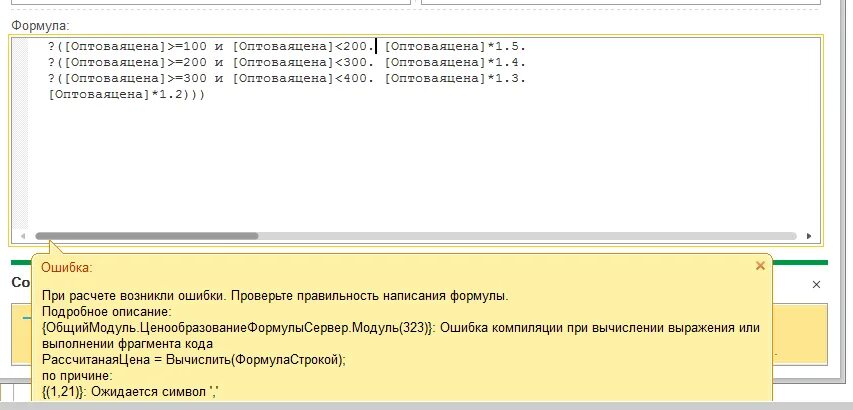This screenshot has height=410, width=853.
Task: Click formula line ending with *1.5.
Action: tap(287, 47)
